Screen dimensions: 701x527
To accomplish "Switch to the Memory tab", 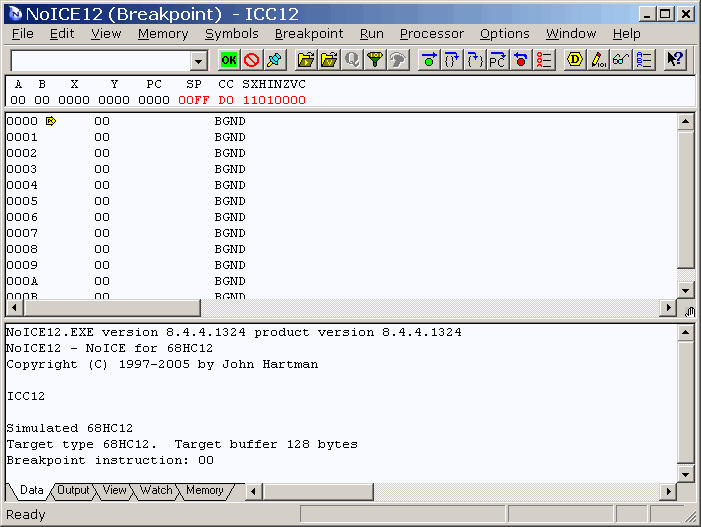I will click(205, 490).
